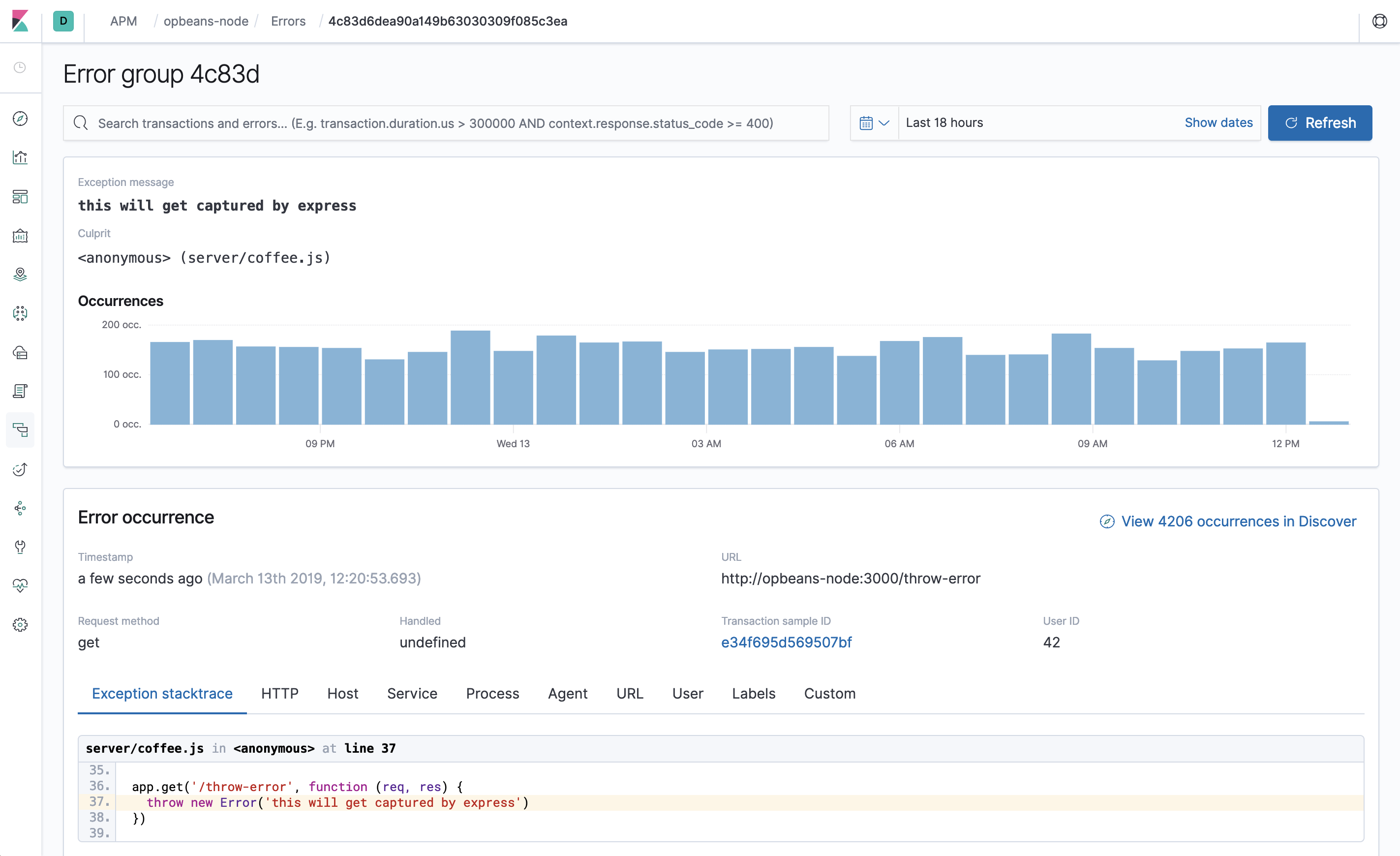Select the Maps icon in sidebar

click(x=20, y=275)
